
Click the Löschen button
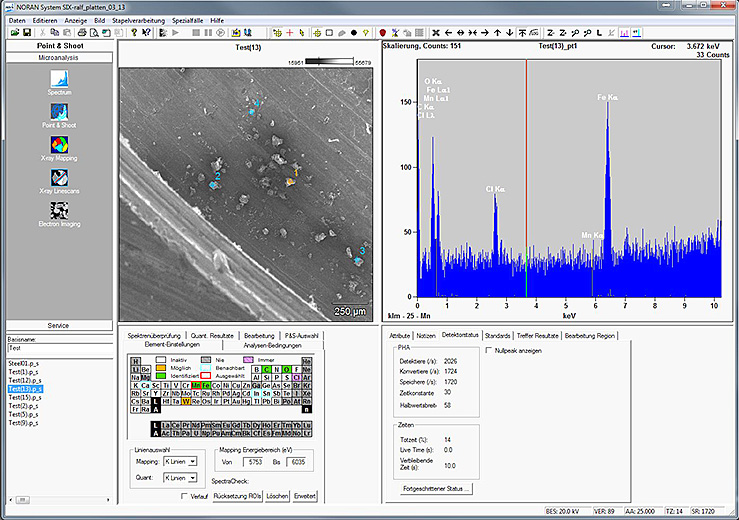277,496
